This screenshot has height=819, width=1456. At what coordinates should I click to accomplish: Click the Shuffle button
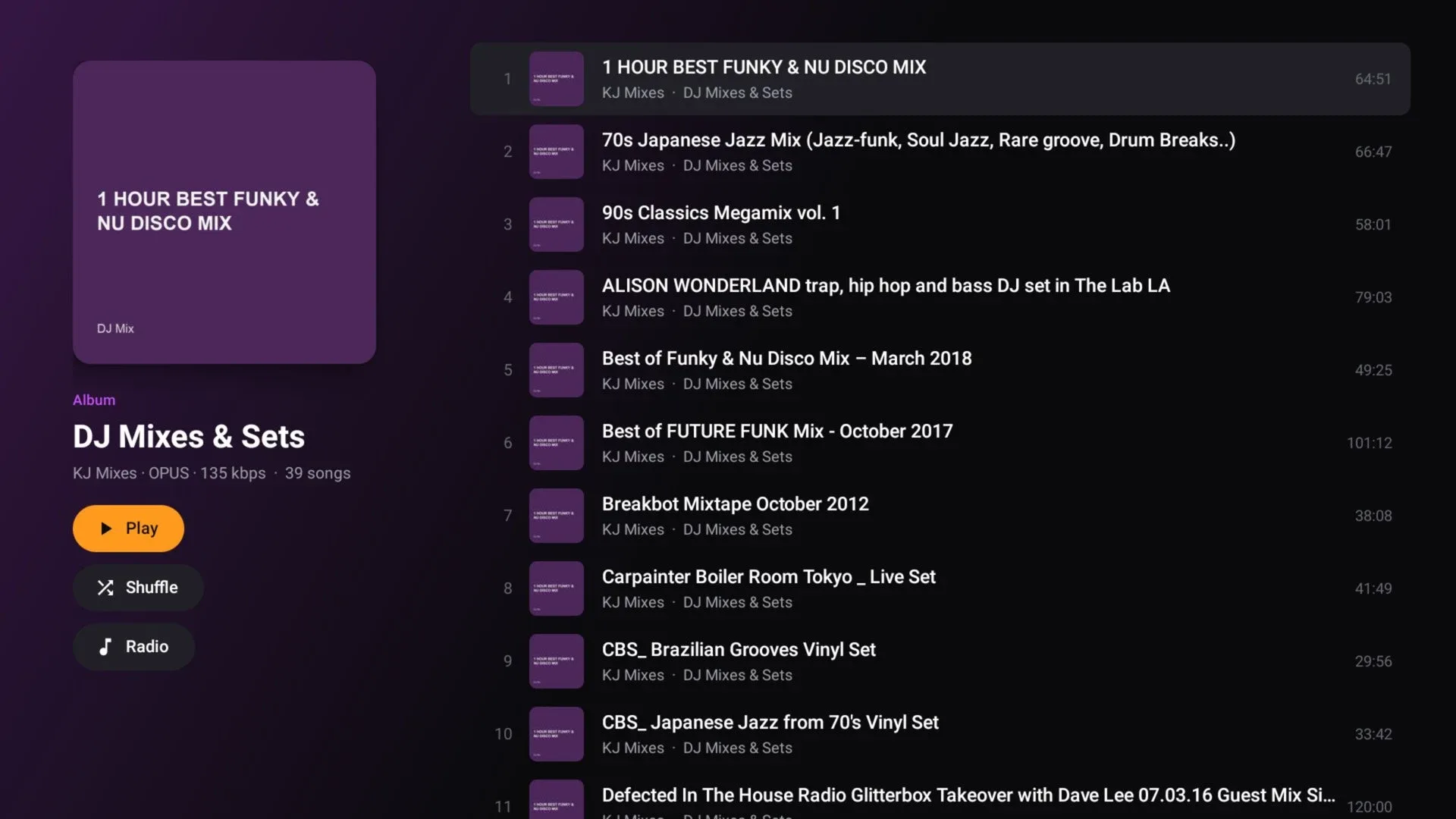[138, 588]
